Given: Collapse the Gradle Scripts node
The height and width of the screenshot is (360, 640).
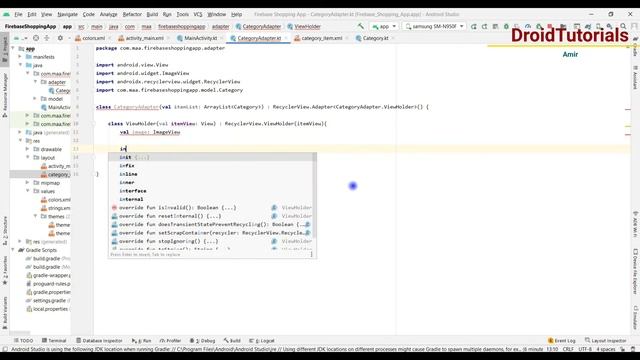Looking at the screenshot, I should click(13, 250).
